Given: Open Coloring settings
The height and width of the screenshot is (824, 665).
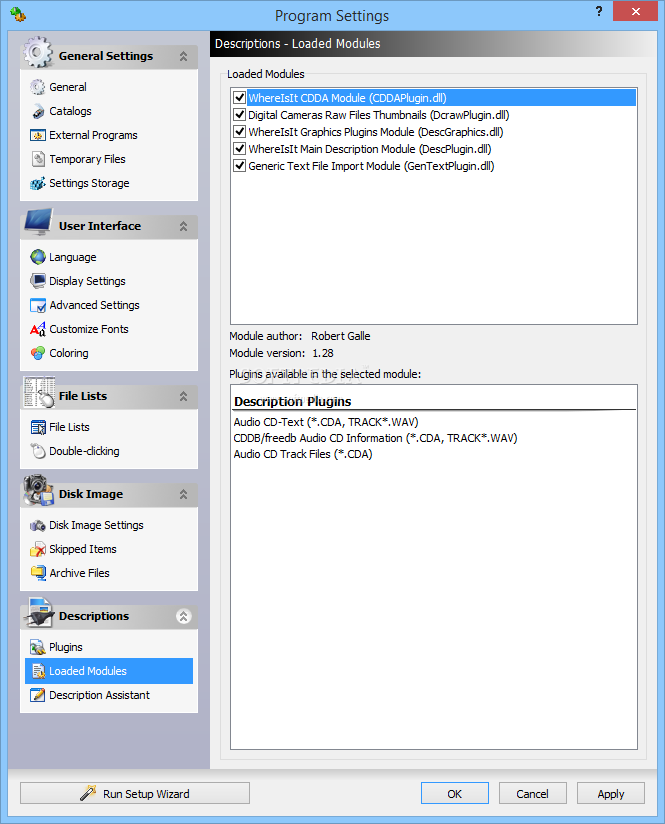Looking at the screenshot, I should pos(69,353).
